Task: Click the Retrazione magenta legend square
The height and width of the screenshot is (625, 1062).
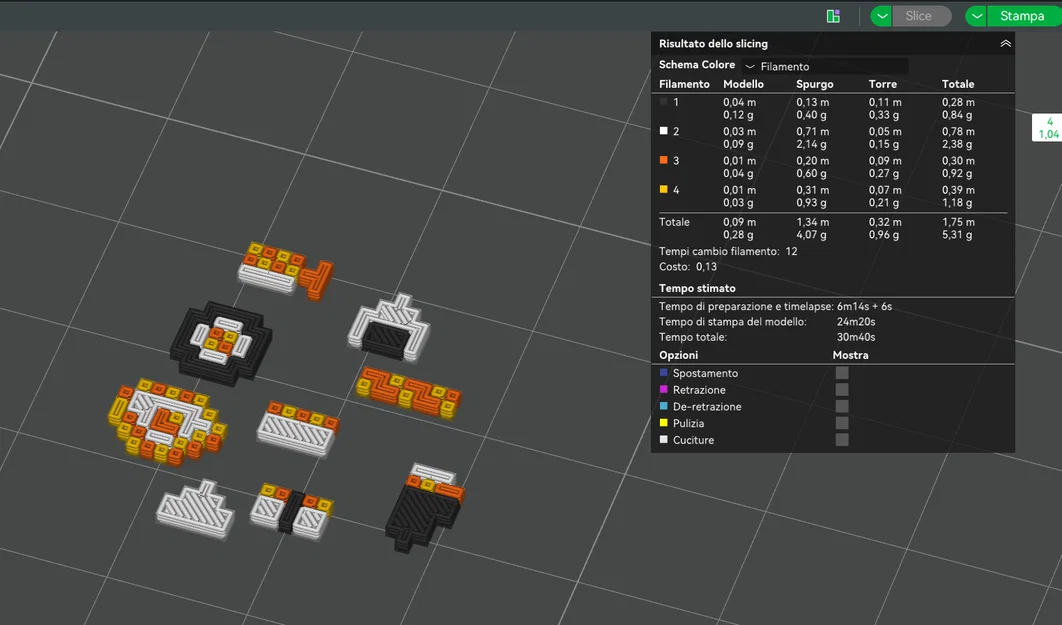Action: (x=664, y=389)
